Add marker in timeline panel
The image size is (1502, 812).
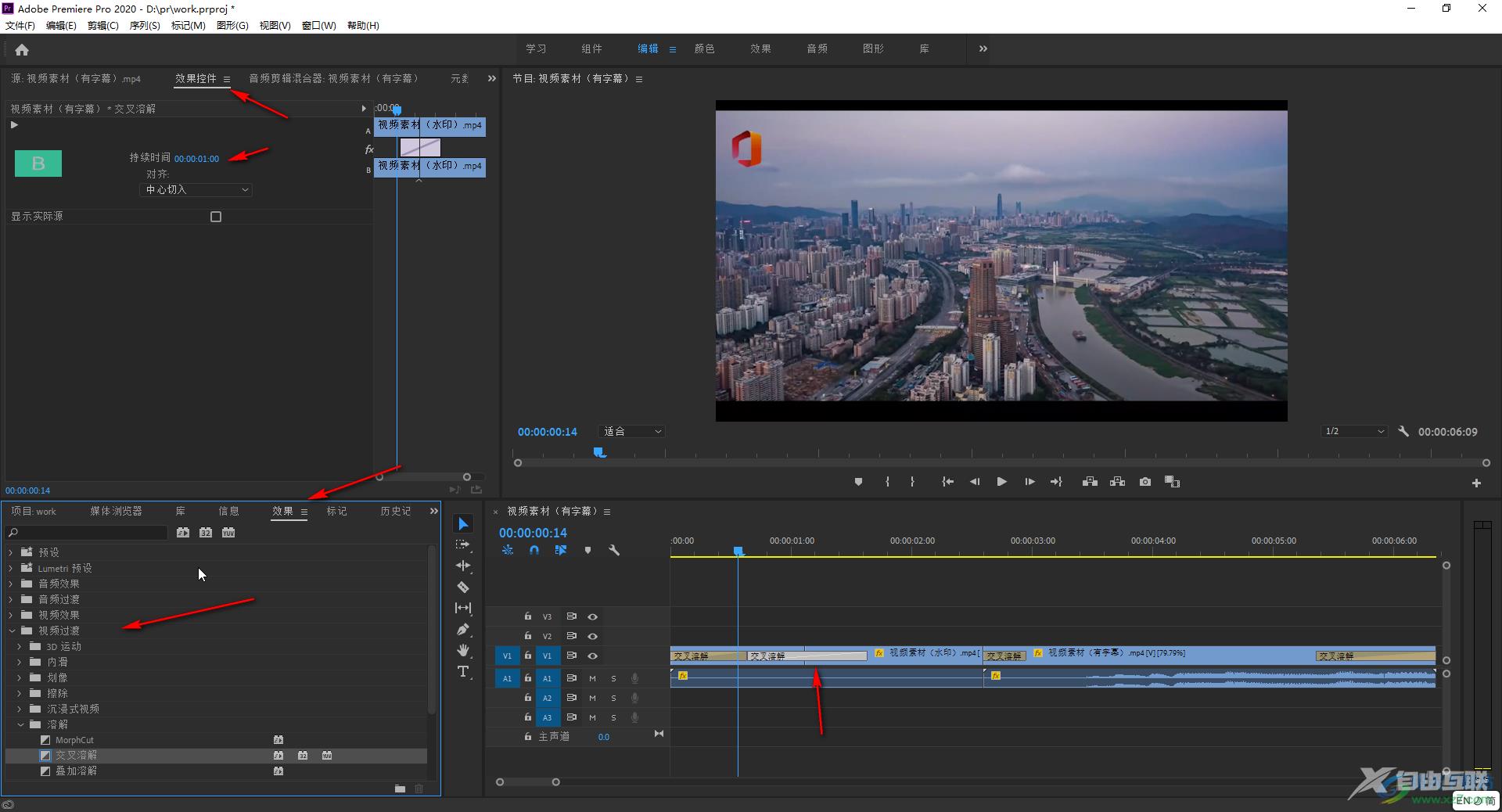click(x=588, y=550)
